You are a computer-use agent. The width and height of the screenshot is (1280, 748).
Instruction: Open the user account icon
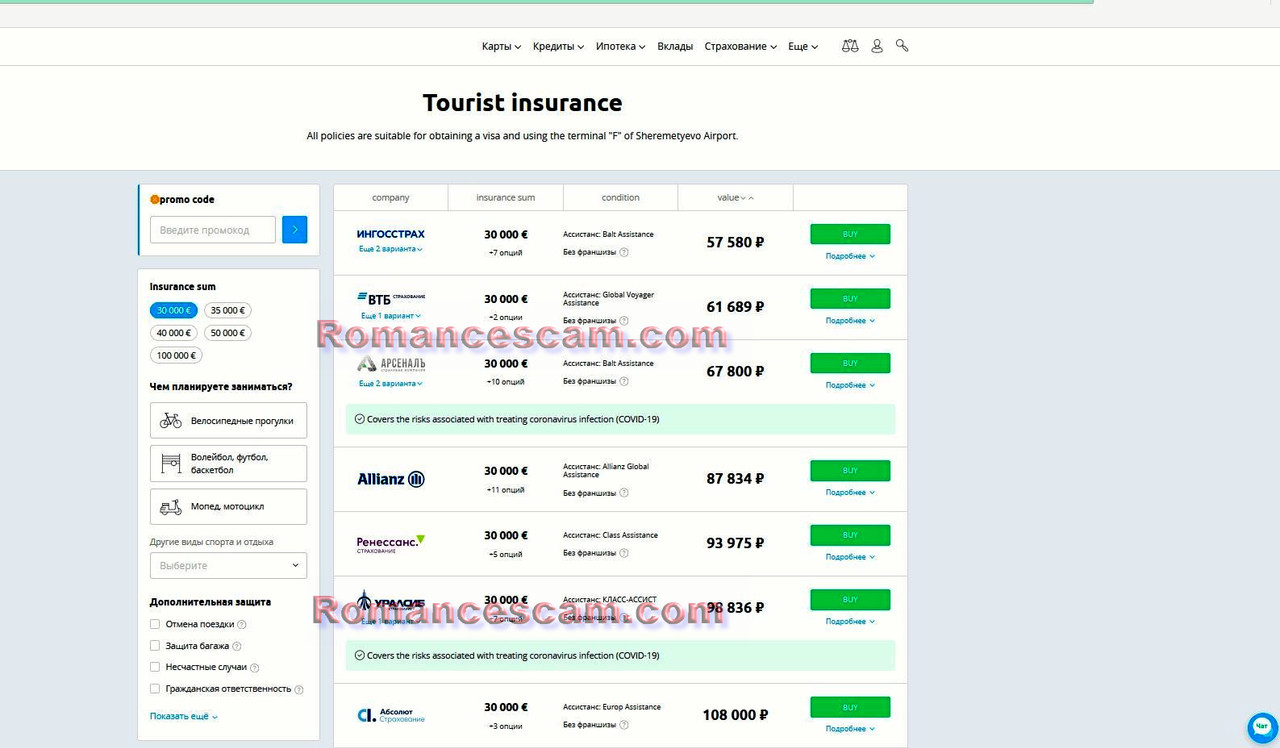[x=877, y=46]
